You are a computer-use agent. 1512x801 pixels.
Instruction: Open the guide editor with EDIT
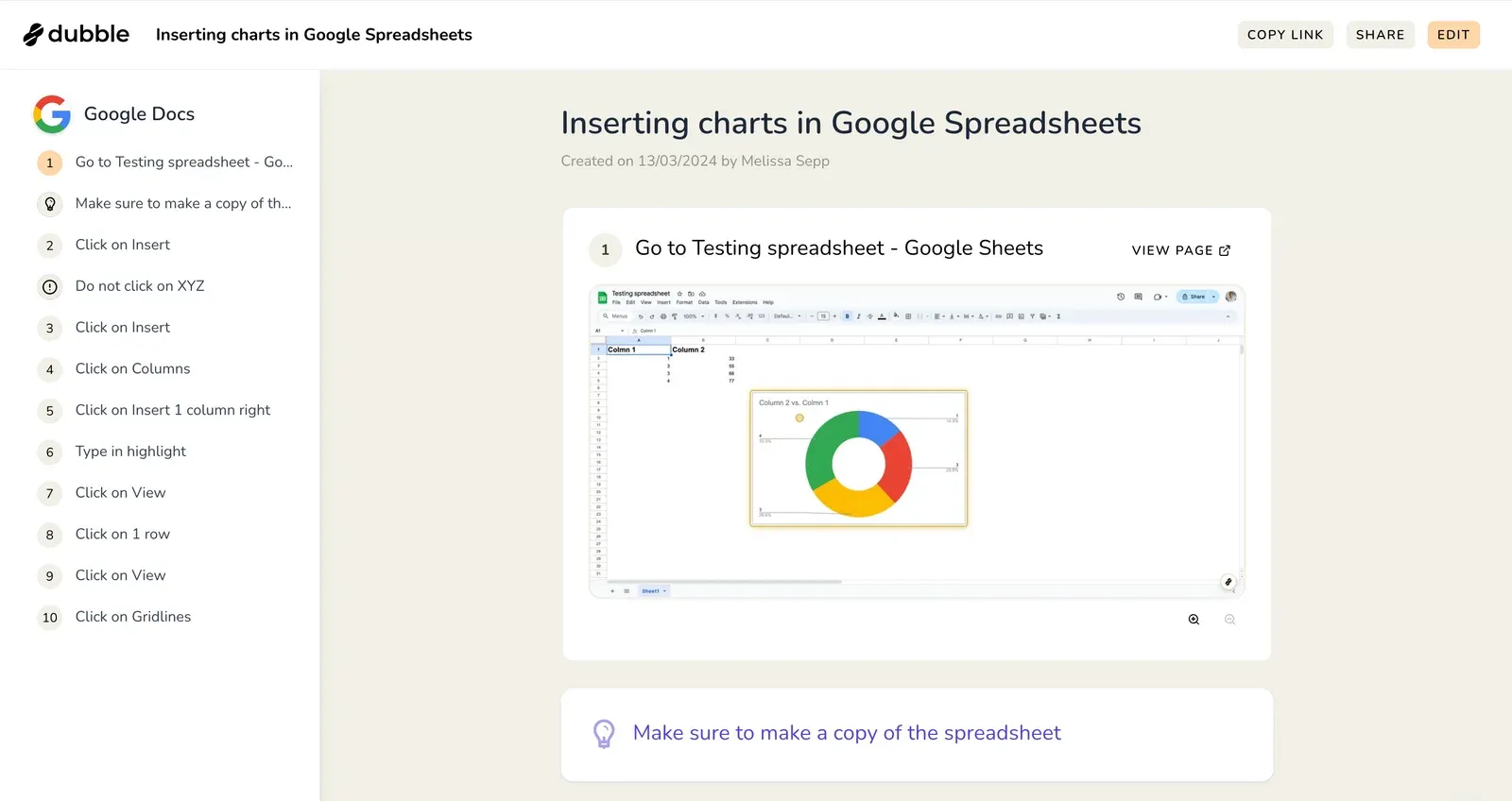(1452, 35)
